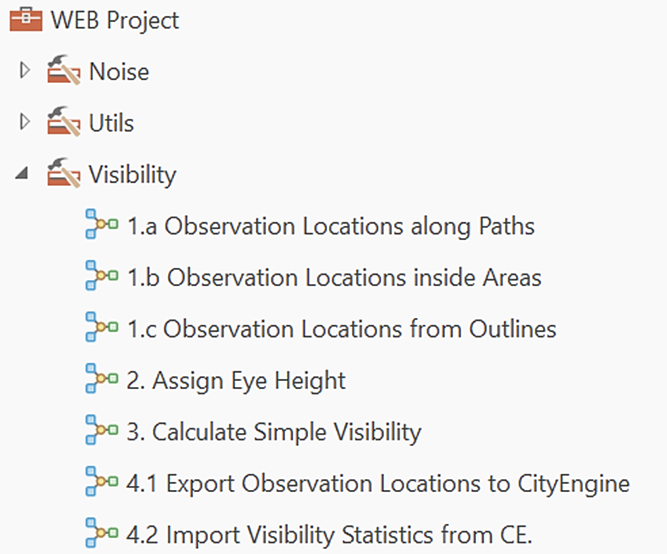Select 2. Assign Eye Height model
This screenshot has height=554, width=667.
(236, 381)
